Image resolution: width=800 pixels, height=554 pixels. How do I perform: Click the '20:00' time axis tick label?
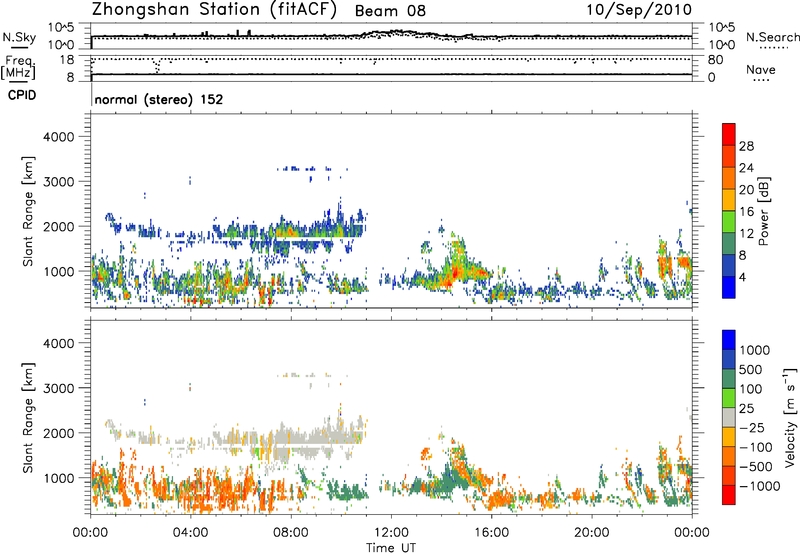[x=592, y=533]
